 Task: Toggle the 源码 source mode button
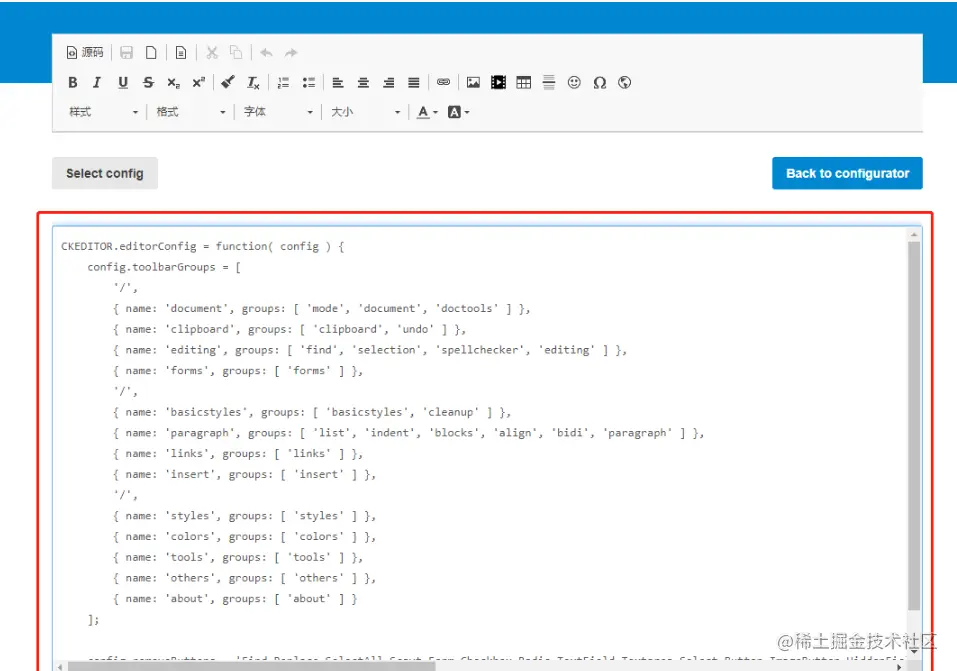pyautogui.click(x=85, y=53)
